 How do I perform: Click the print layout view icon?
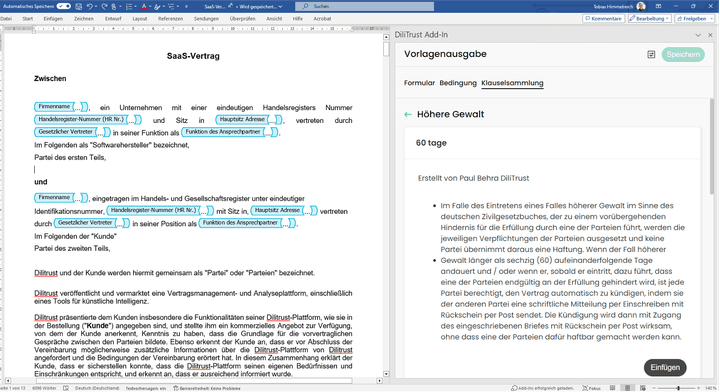pos(627,388)
